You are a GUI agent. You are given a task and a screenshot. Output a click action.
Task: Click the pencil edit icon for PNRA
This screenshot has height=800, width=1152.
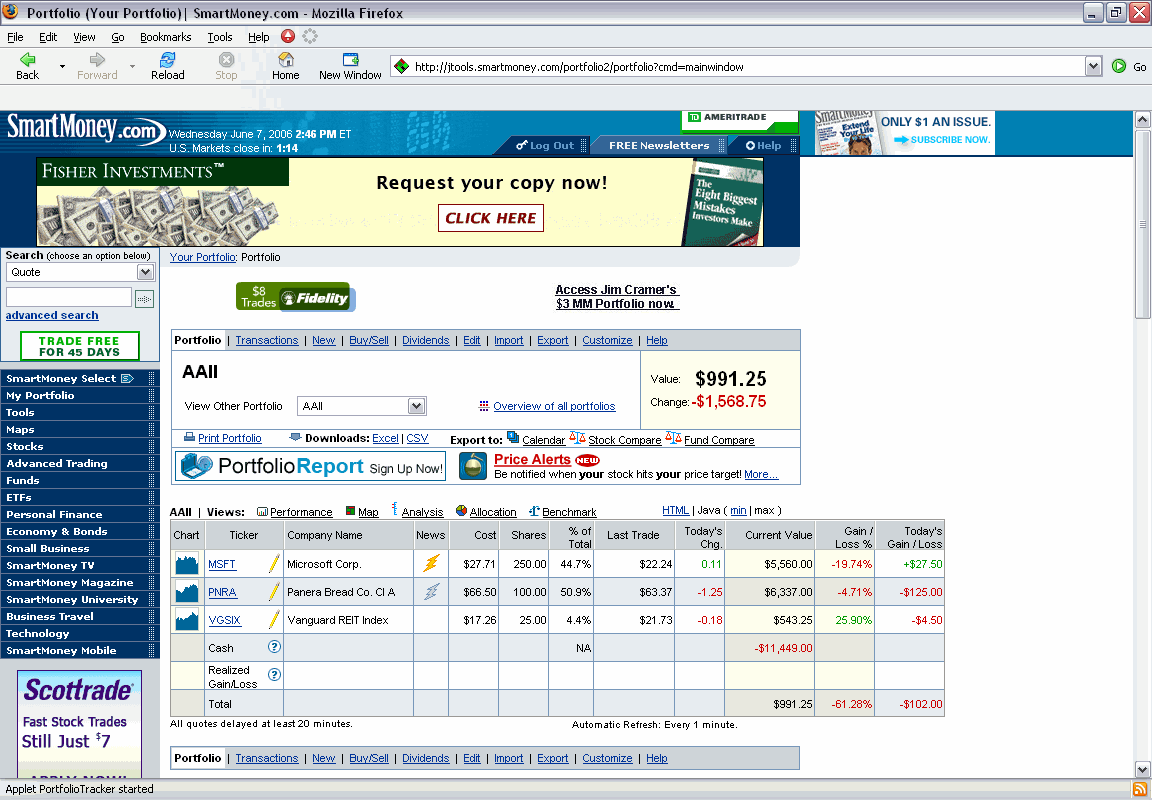coord(274,592)
